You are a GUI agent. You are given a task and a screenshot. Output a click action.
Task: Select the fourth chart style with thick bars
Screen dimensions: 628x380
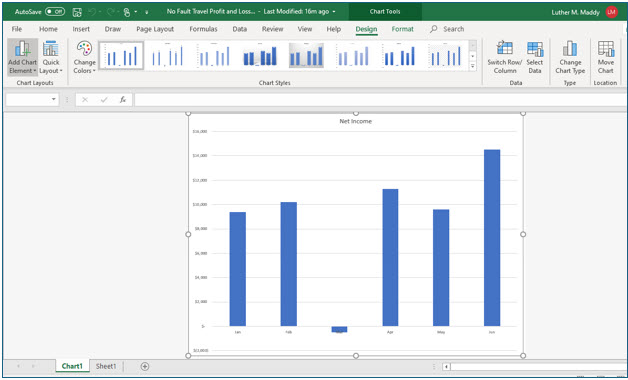(x=260, y=55)
